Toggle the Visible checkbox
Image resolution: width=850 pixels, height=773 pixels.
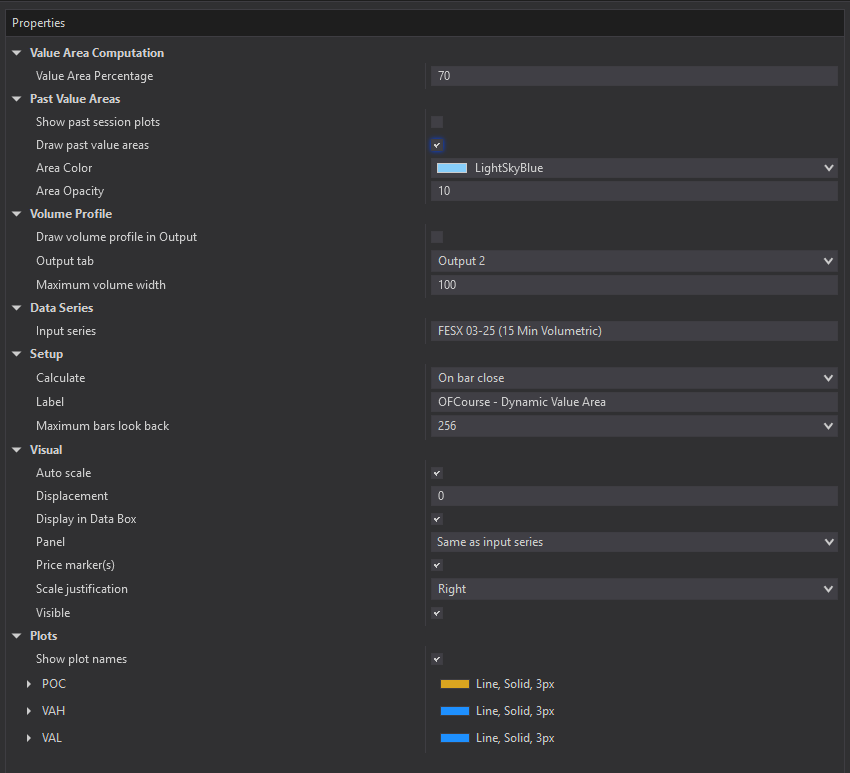(x=437, y=613)
